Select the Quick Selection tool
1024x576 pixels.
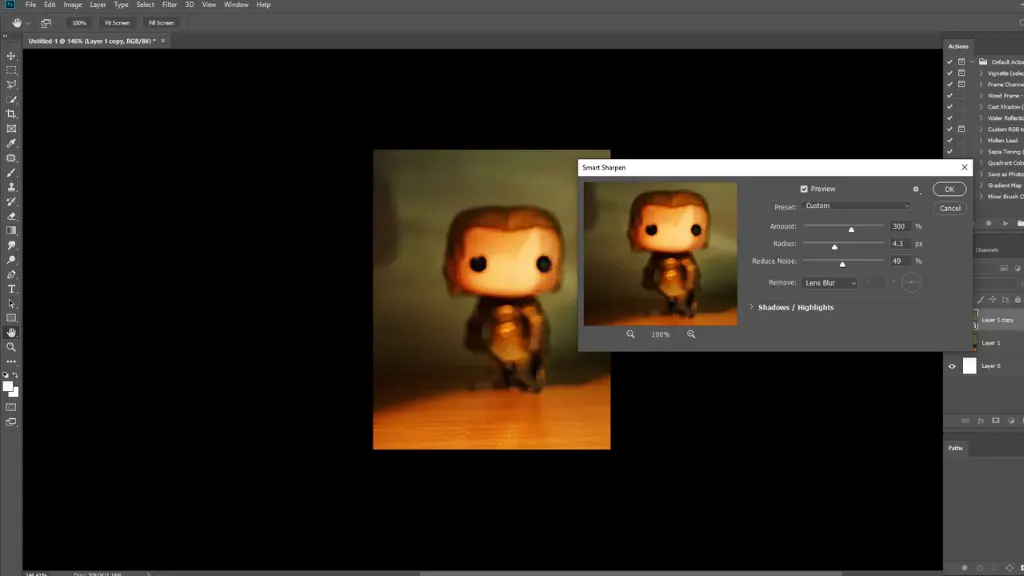[11, 99]
